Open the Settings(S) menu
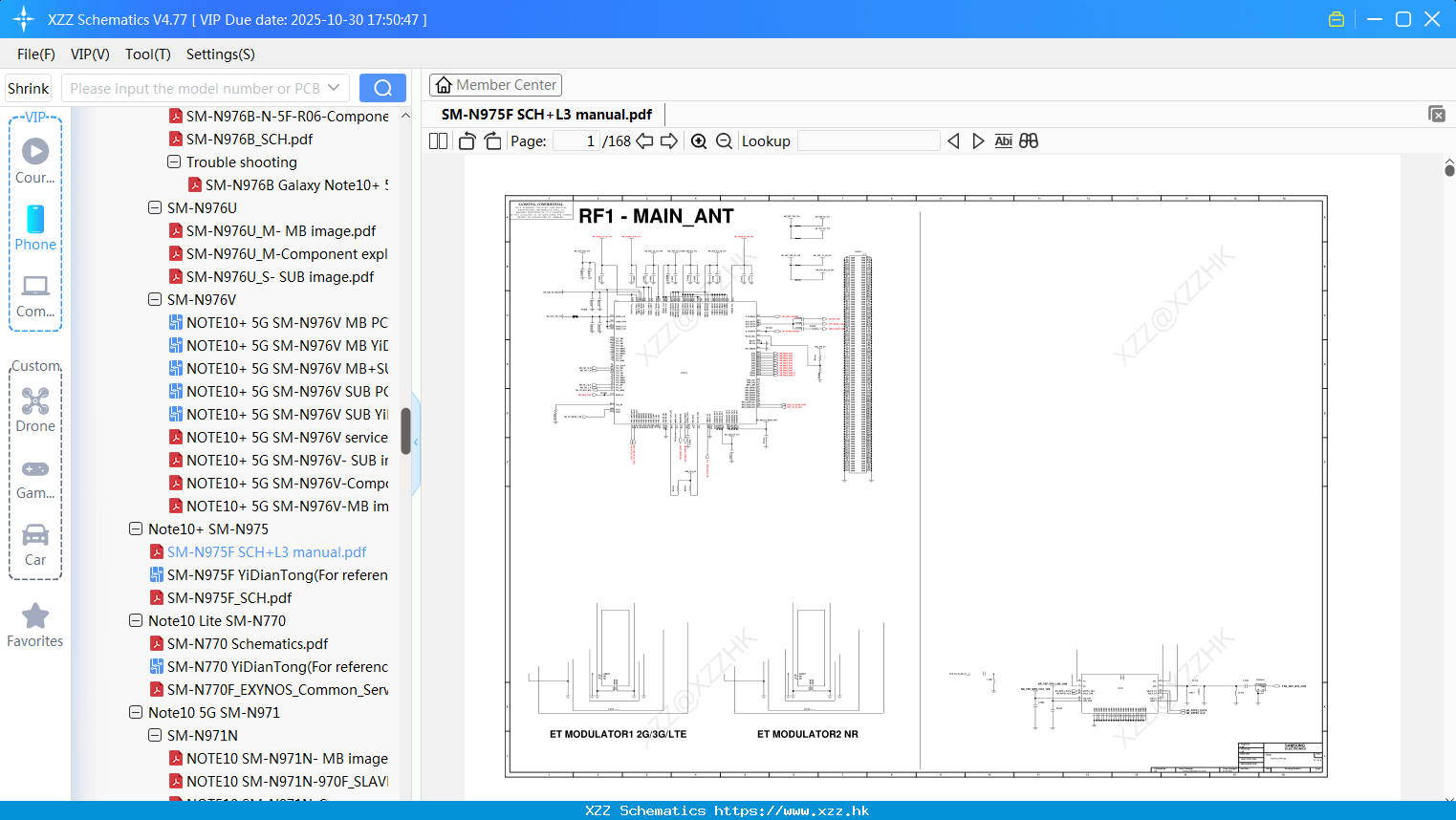This screenshot has height=820, width=1456. coord(221,54)
